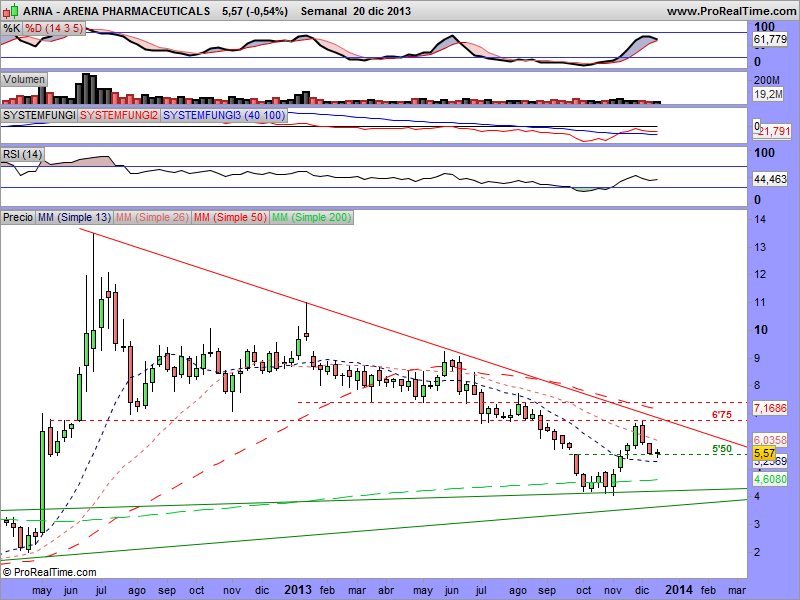Image resolution: width=800 pixels, height=600 pixels.
Task: Select the MM (Simple 200) legend
Action: pyautogui.click(x=311, y=217)
